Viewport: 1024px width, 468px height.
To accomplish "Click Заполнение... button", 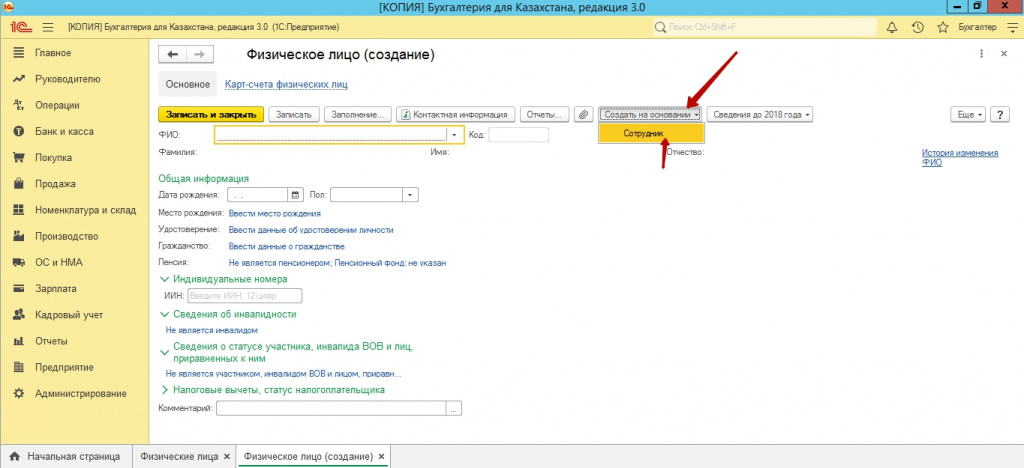I will pyautogui.click(x=358, y=114).
